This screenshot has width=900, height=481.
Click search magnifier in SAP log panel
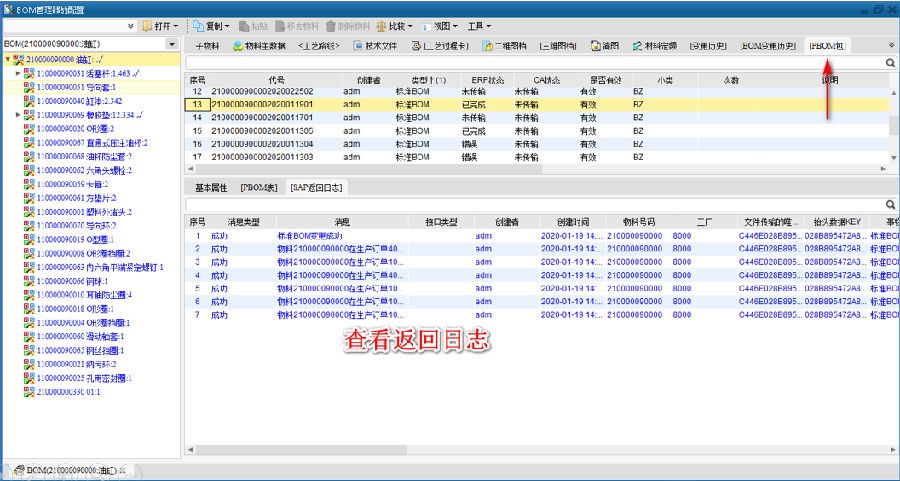890,204
